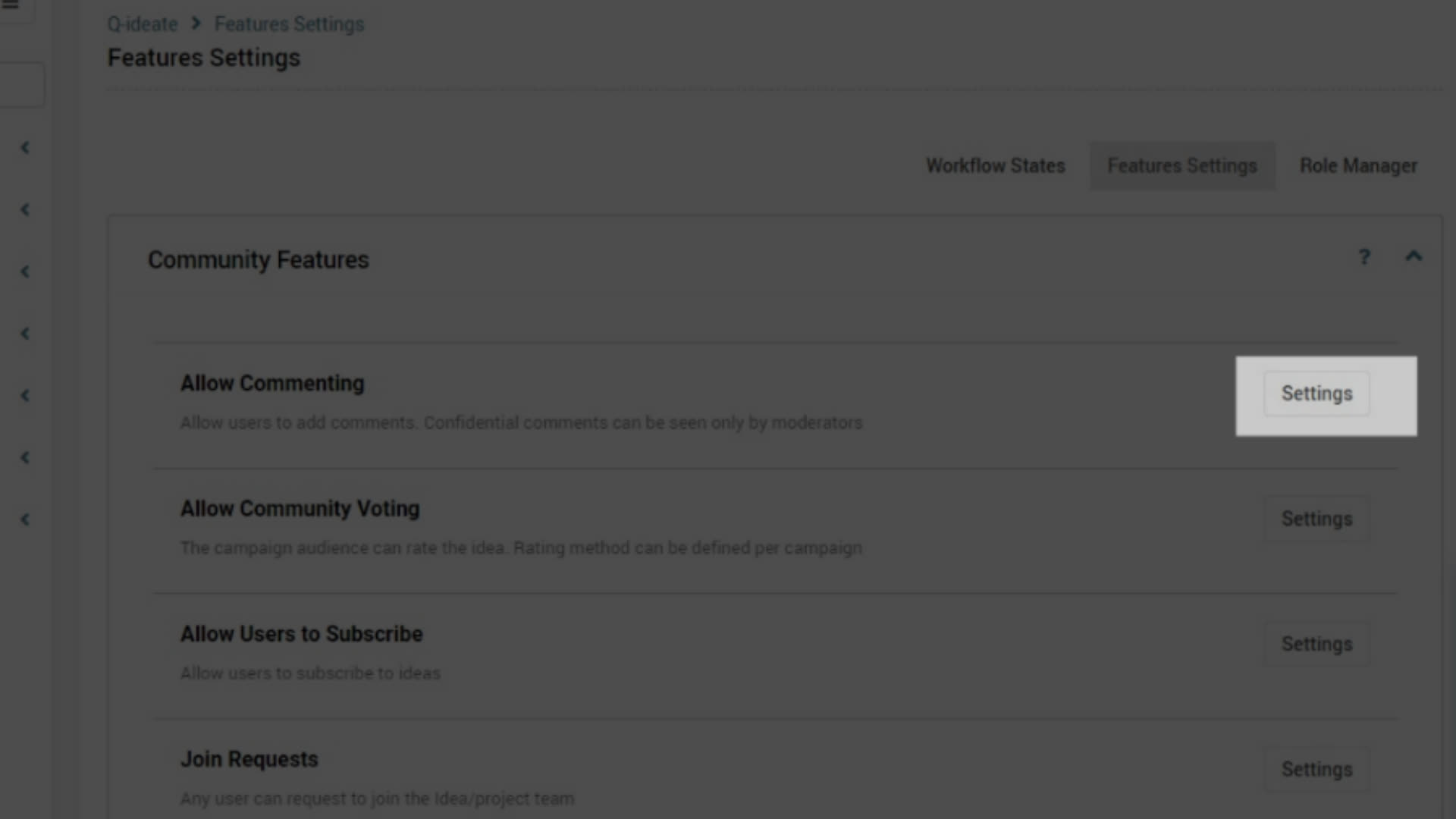Open Settings for Join Requests
The image size is (1456, 819).
click(1316, 769)
